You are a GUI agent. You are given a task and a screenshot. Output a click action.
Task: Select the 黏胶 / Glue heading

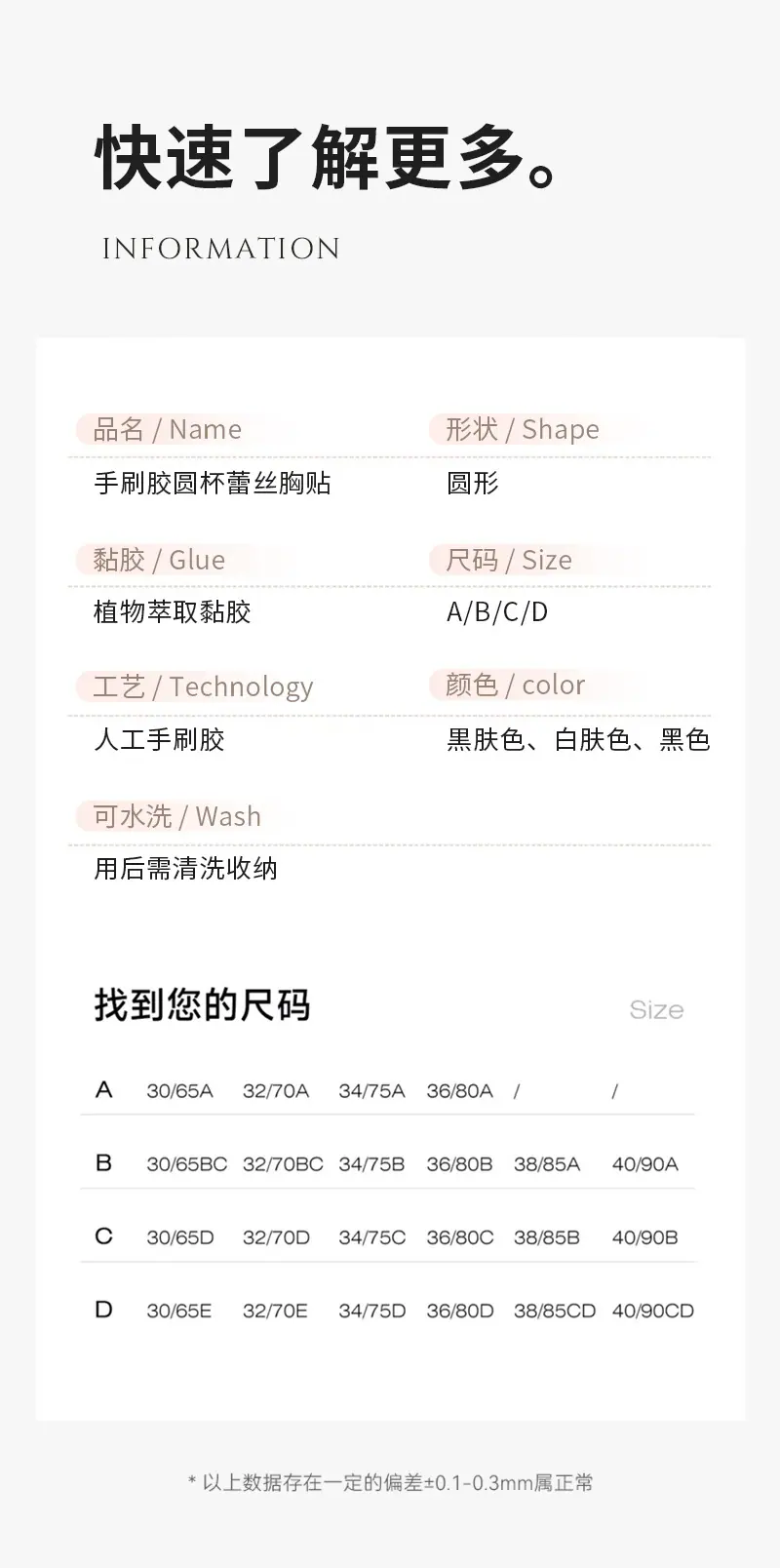(x=159, y=560)
